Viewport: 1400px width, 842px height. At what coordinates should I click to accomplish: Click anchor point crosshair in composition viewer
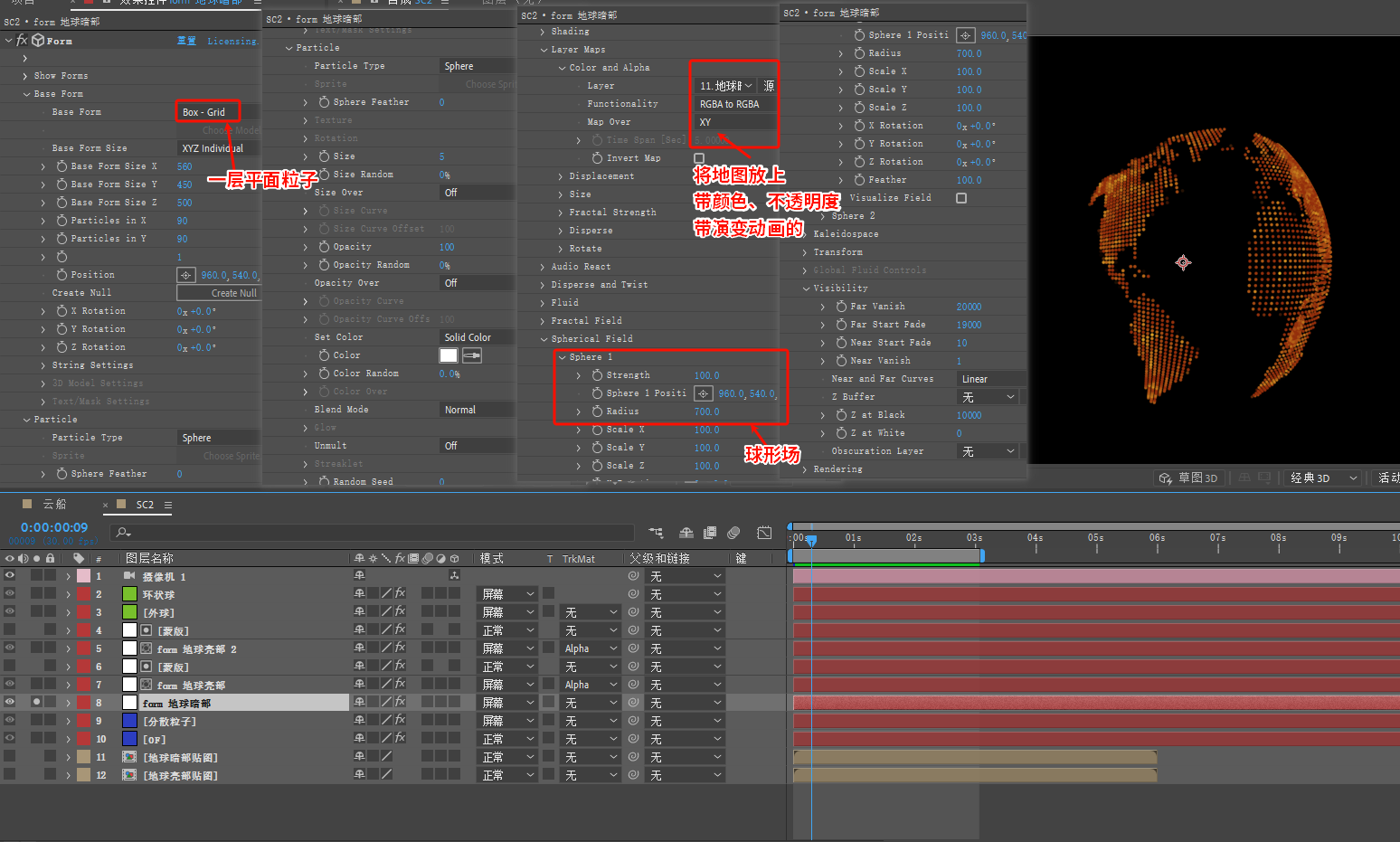[1183, 262]
